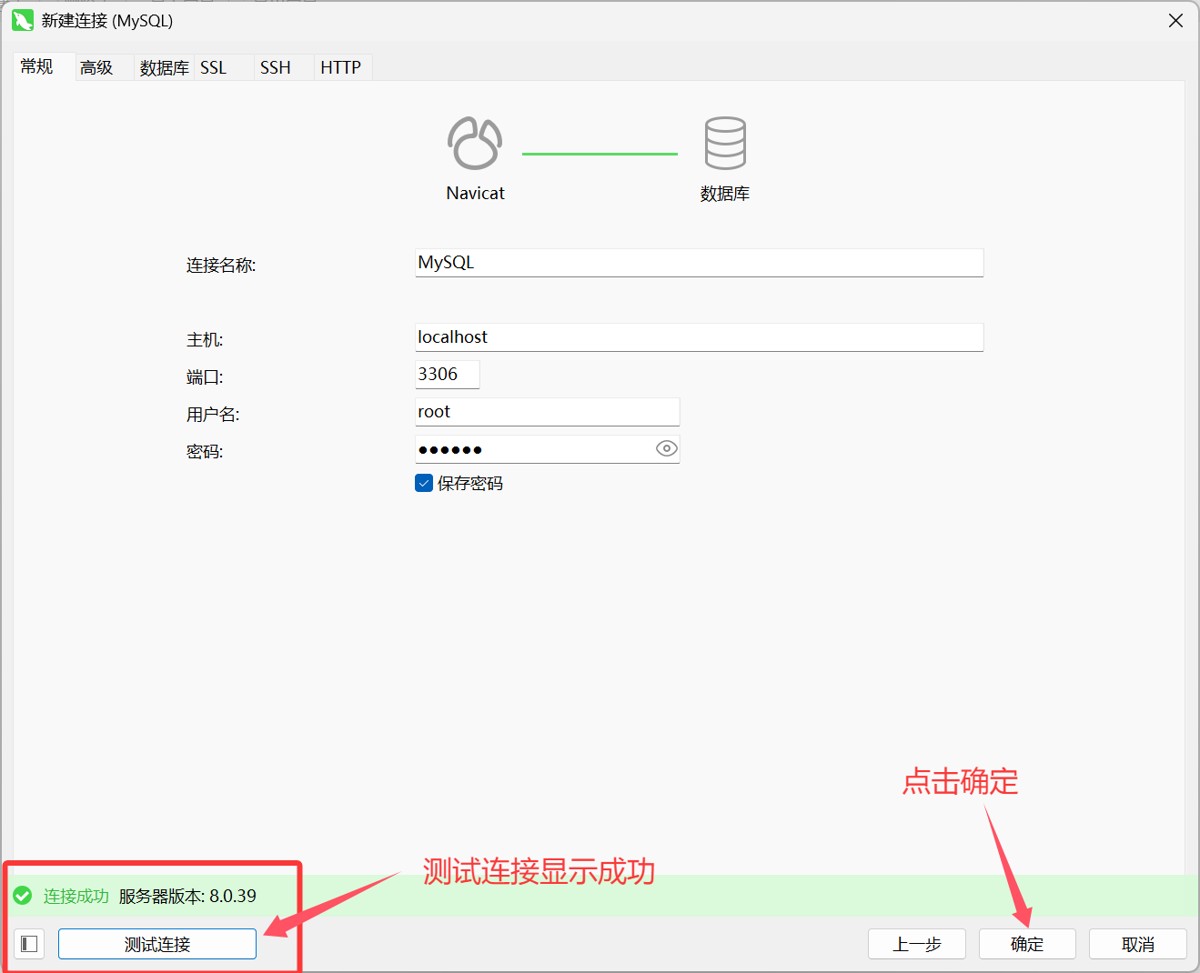This screenshot has height=973, width=1200.
Task: Click the 端口: label
Action: [204, 377]
